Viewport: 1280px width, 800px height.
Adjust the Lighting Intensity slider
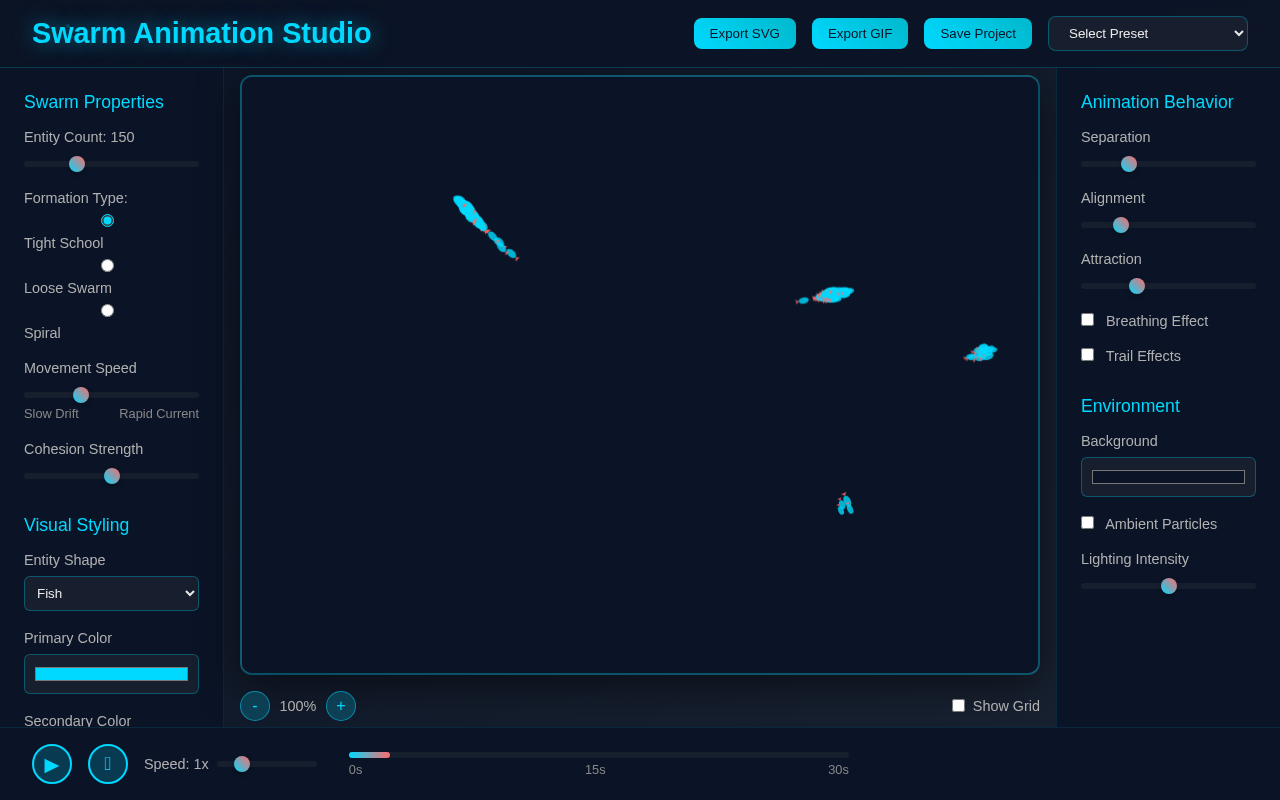1168,586
